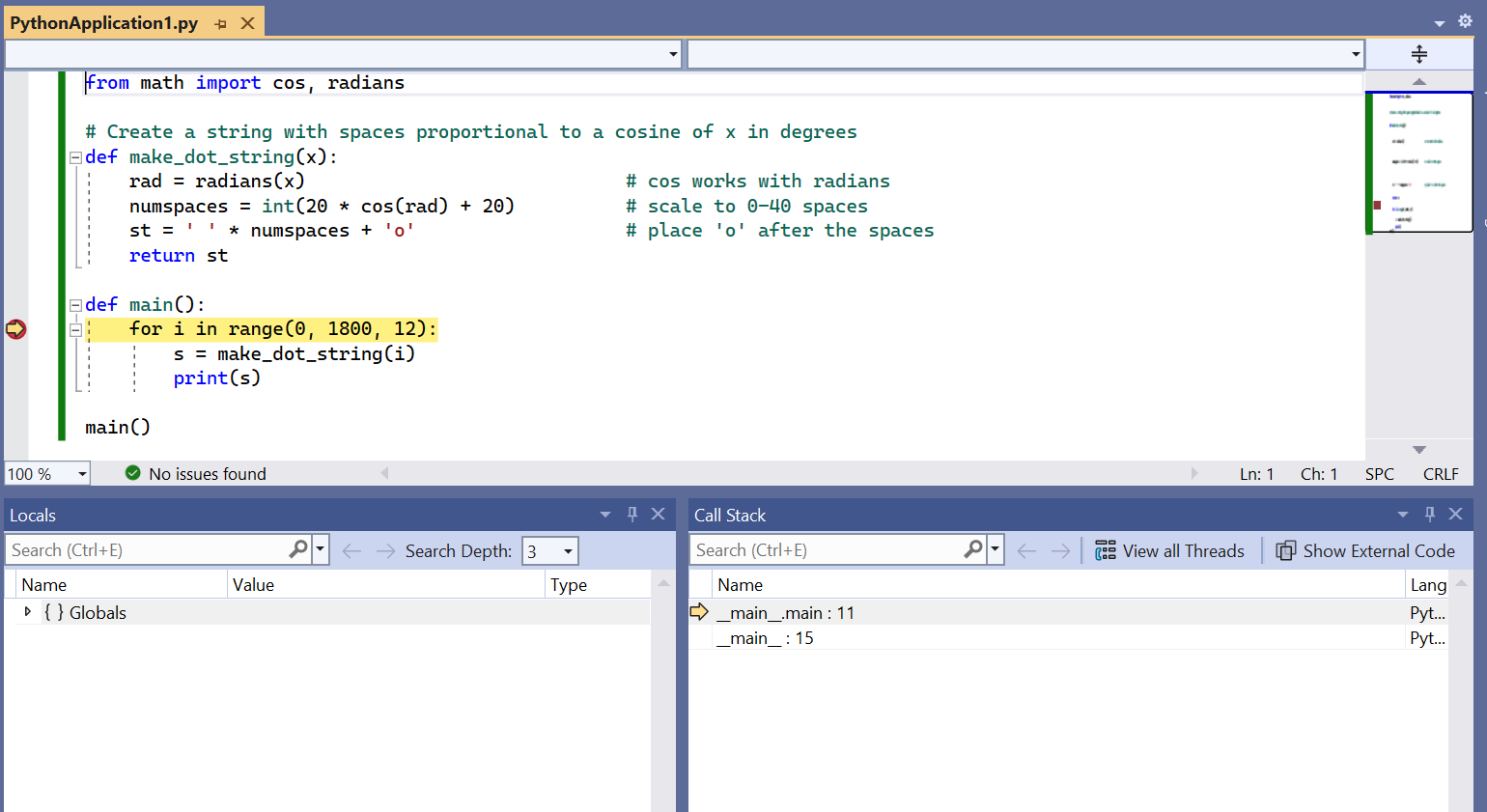The image size is (1487, 812).
Task: Click the green 'No issues found' checkmark
Action: point(133,473)
